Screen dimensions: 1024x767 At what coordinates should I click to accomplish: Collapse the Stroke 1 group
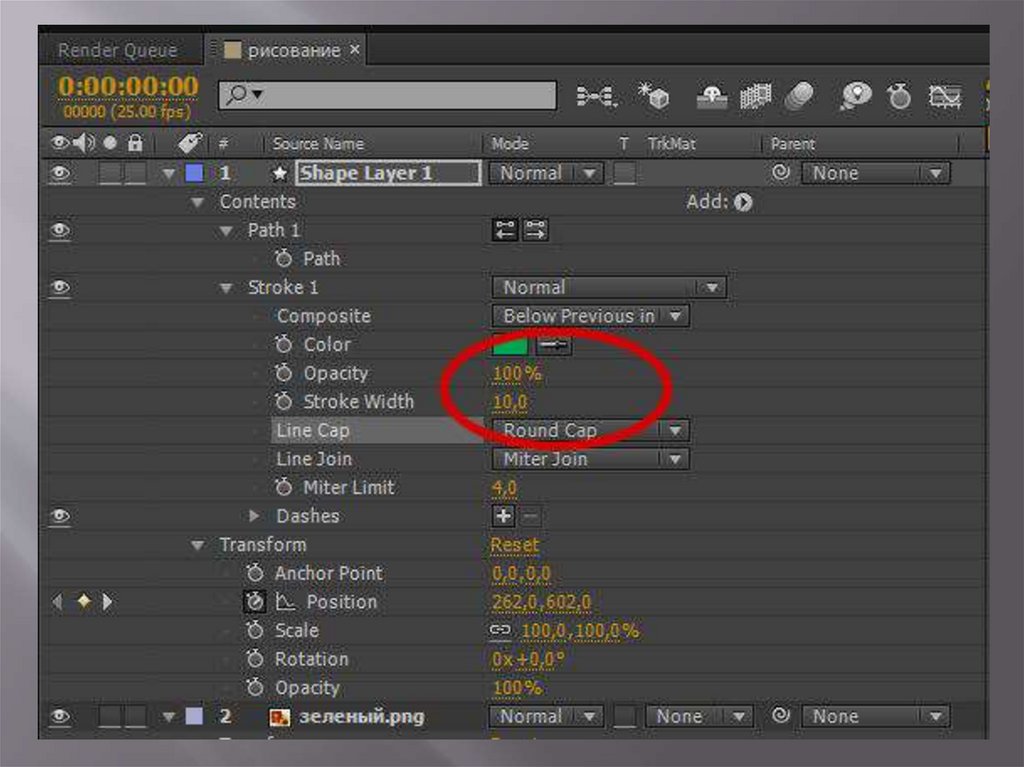tap(226, 287)
